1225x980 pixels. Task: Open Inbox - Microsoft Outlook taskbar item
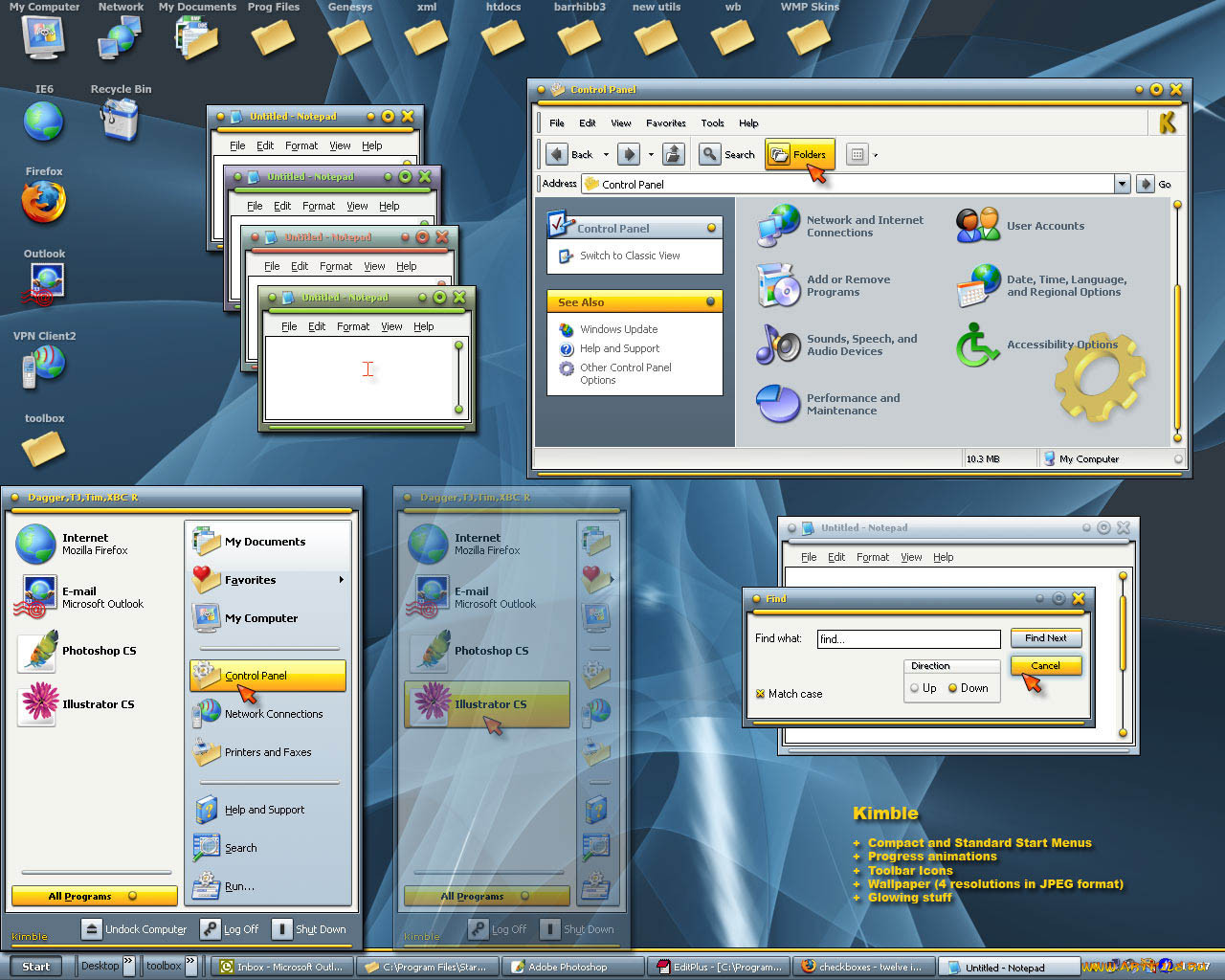click(x=283, y=967)
